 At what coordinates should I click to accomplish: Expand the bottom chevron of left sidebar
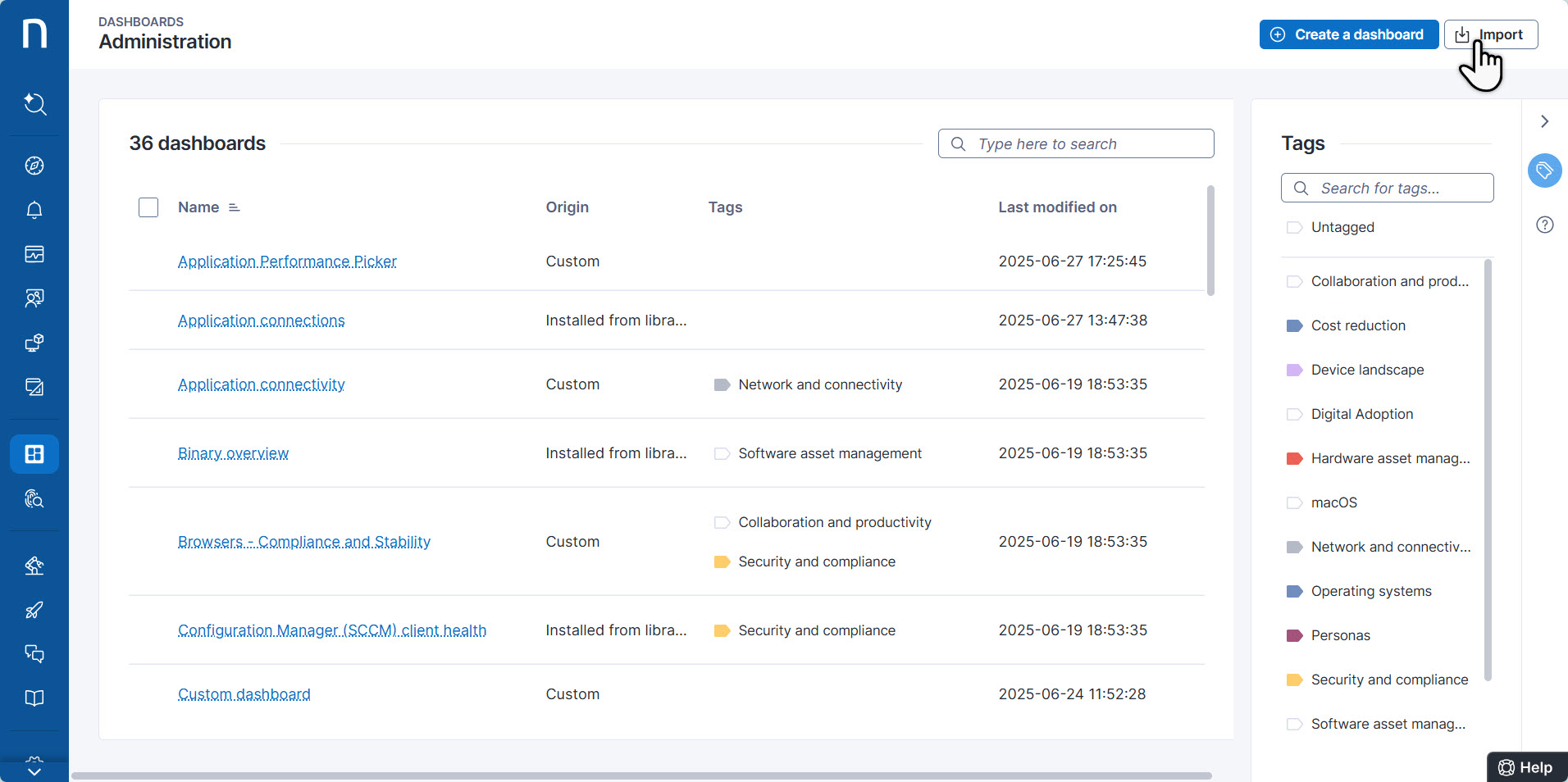pyautogui.click(x=34, y=770)
